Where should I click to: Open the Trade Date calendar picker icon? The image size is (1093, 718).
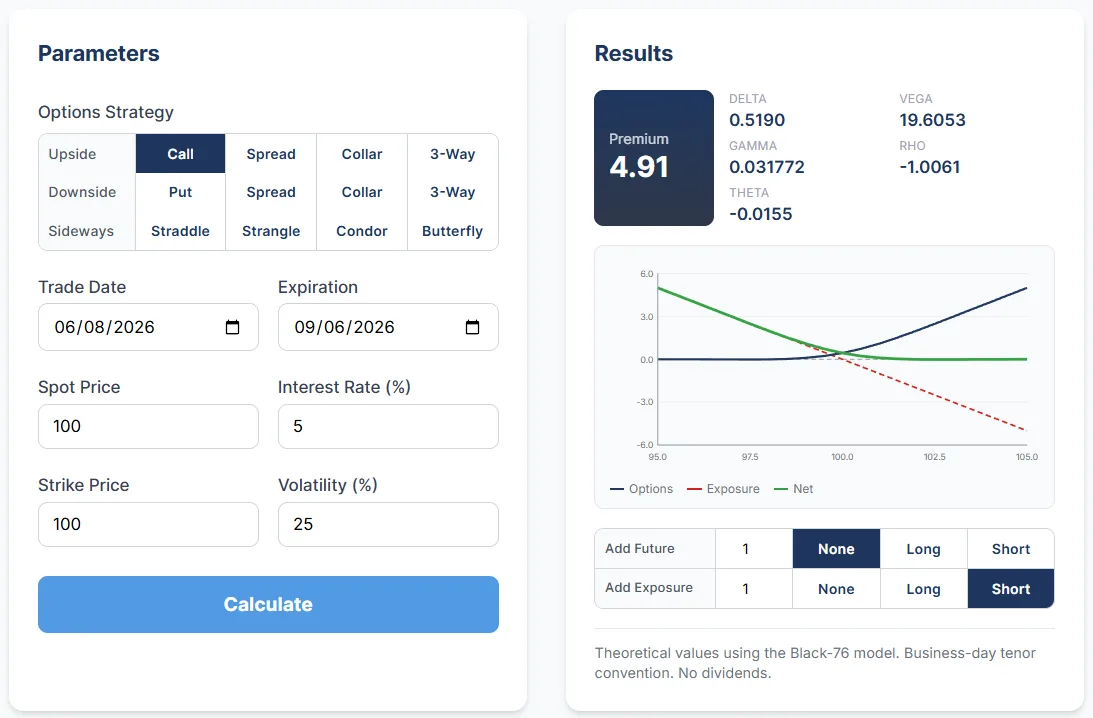232,327
